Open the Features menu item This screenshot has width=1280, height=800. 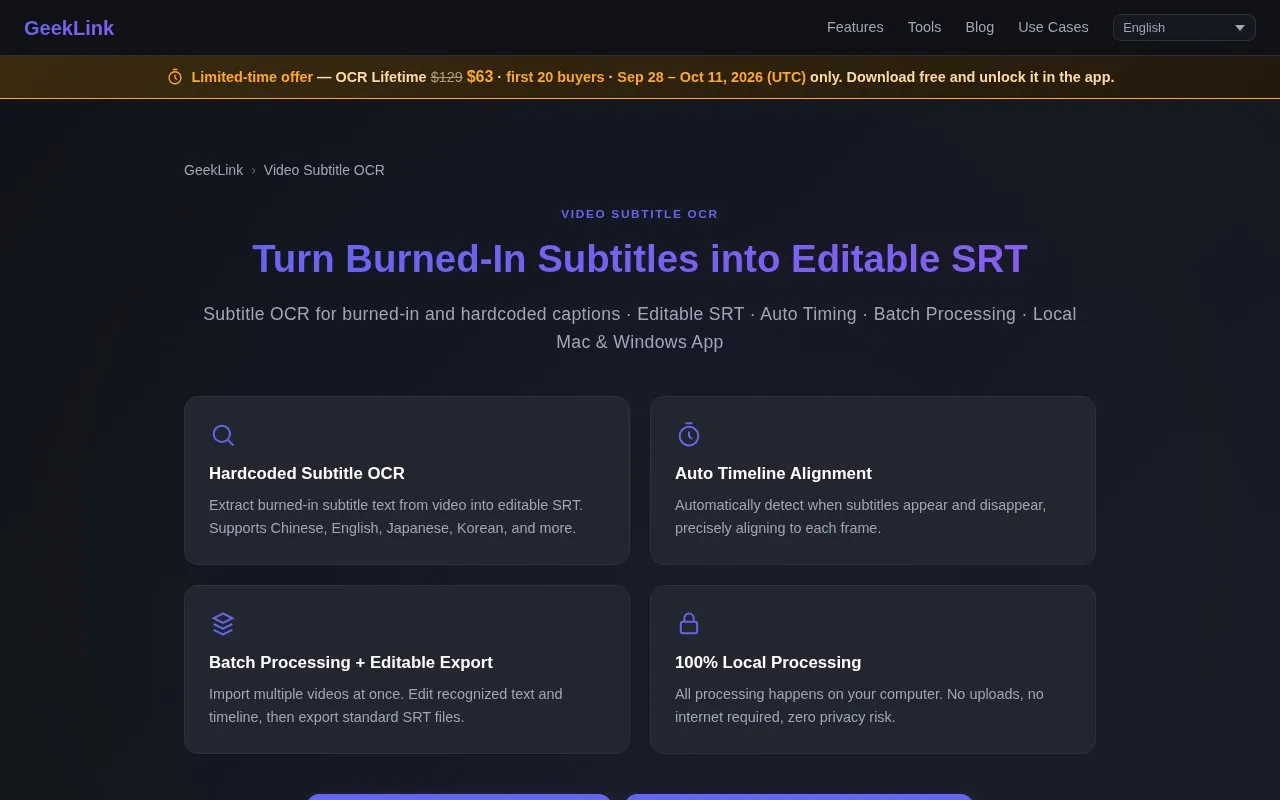[x=855, y=27]
